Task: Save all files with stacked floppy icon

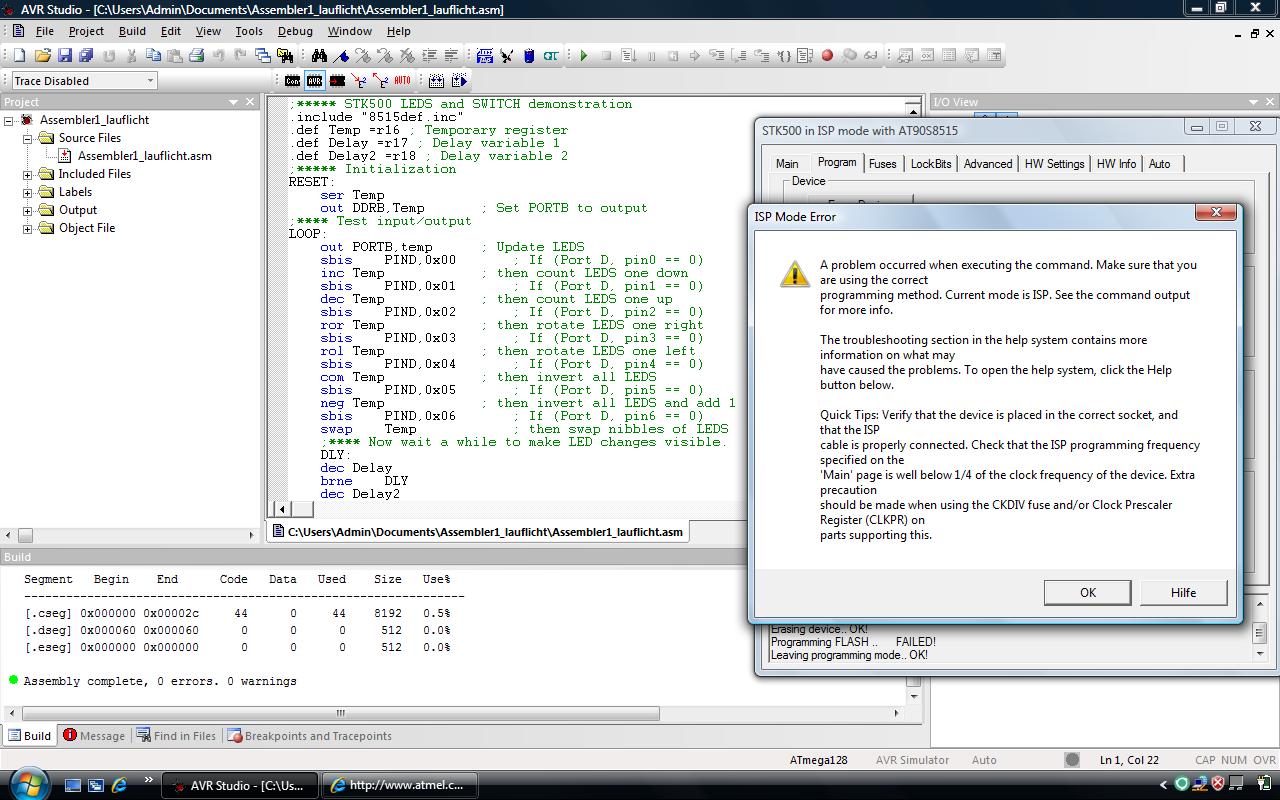Action: click(x=86, y=56)
